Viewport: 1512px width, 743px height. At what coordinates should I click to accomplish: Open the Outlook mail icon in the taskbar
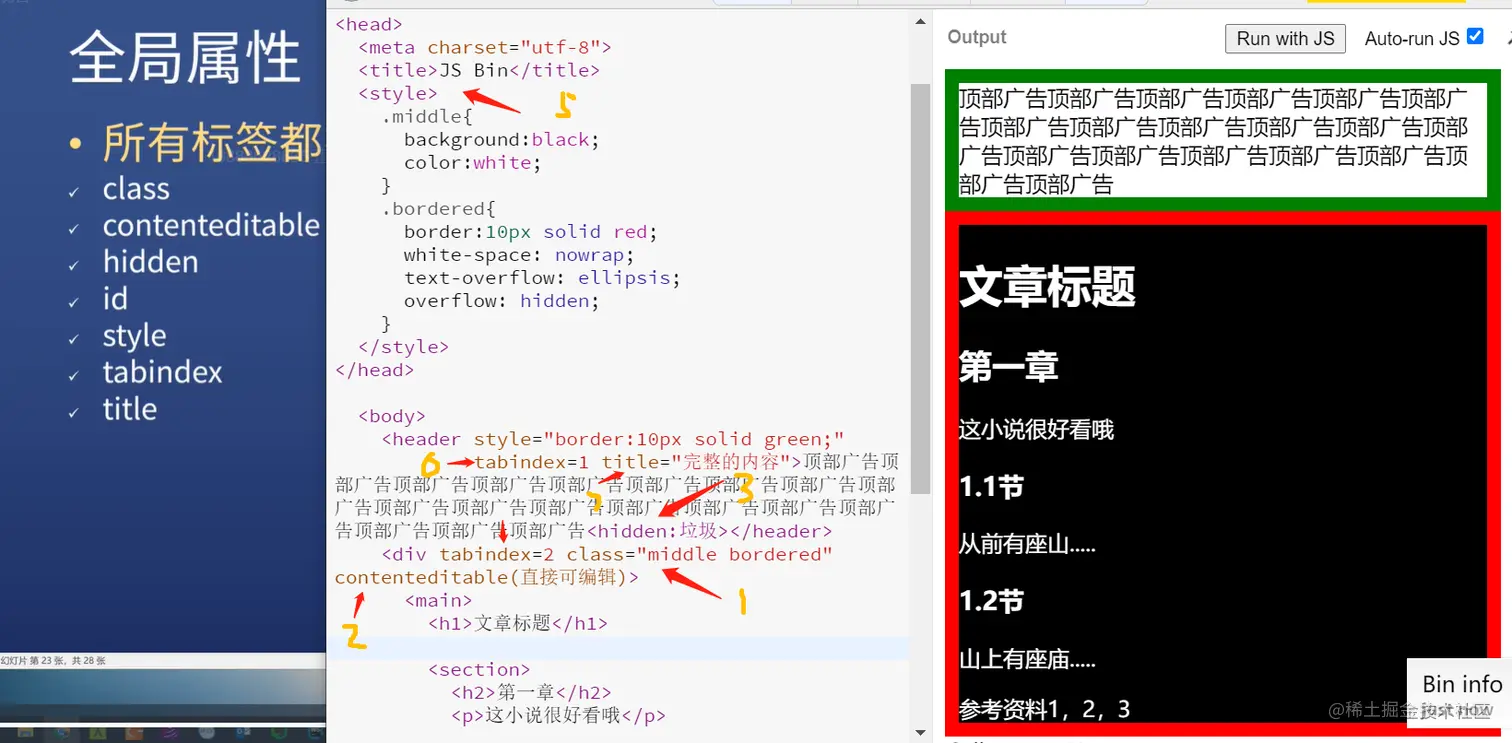click(x=243, y=733)
